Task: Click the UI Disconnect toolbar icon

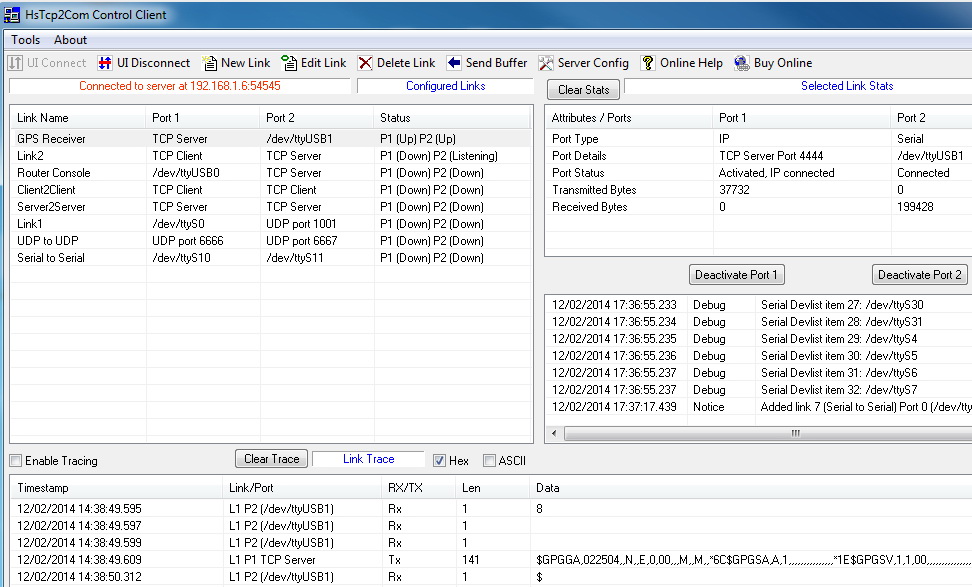Action: point(105,63)
